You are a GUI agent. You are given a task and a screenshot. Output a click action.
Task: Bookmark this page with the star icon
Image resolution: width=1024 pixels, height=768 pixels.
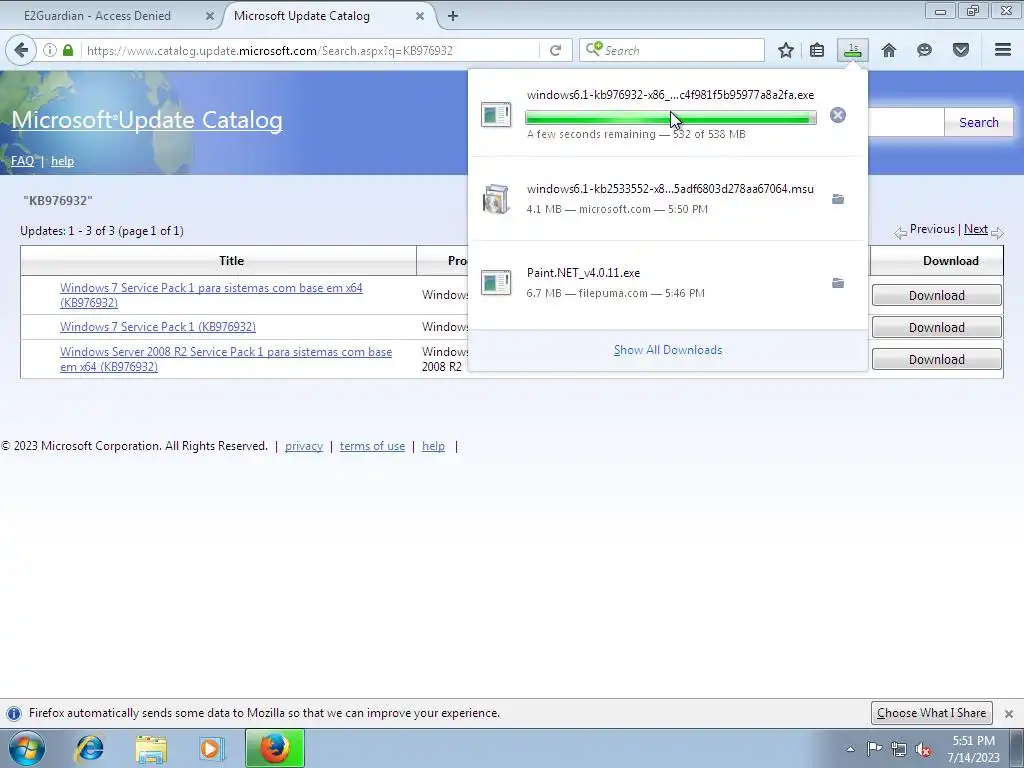click(786, 50)
